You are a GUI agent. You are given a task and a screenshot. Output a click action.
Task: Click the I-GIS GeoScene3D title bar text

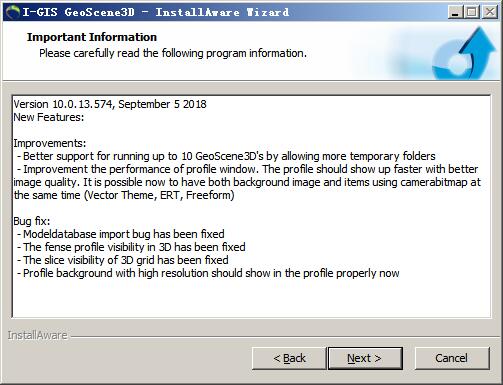(156, 12)
